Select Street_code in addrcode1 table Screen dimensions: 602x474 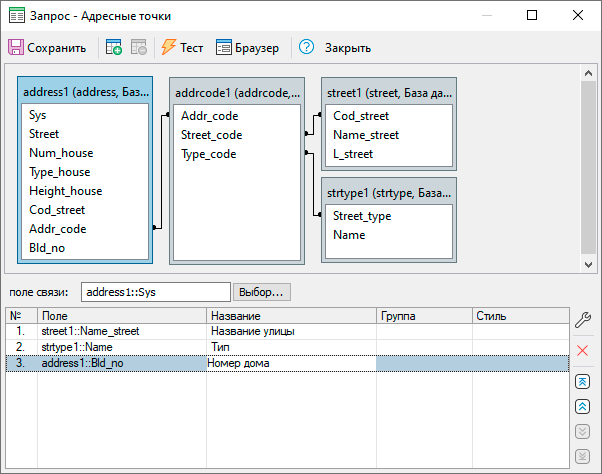212,135
